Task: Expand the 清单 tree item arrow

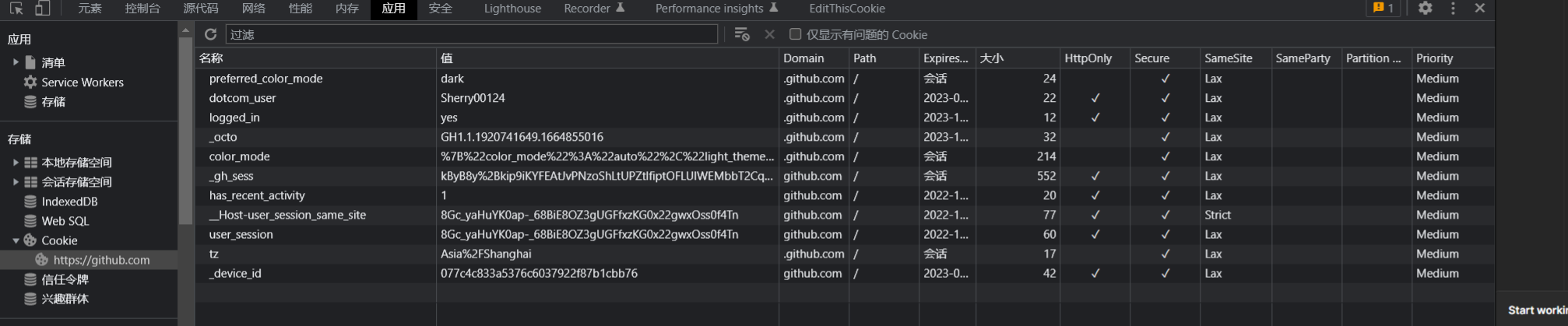Action: click(x=16, y=62)
